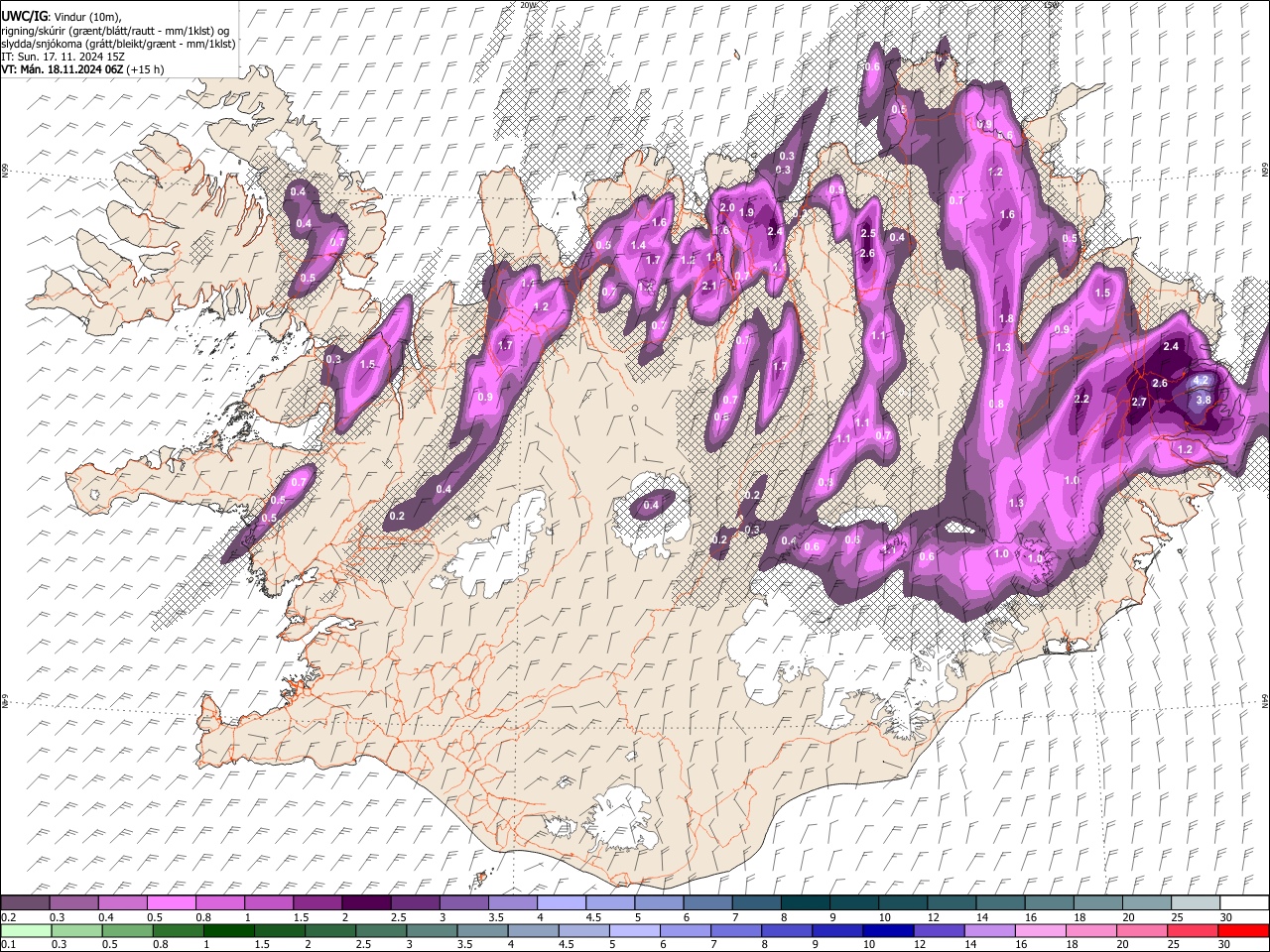Click the deep blue 10–12 swatch in lower legend
This screenshot has width=1270, height=952.
point(889,930)
